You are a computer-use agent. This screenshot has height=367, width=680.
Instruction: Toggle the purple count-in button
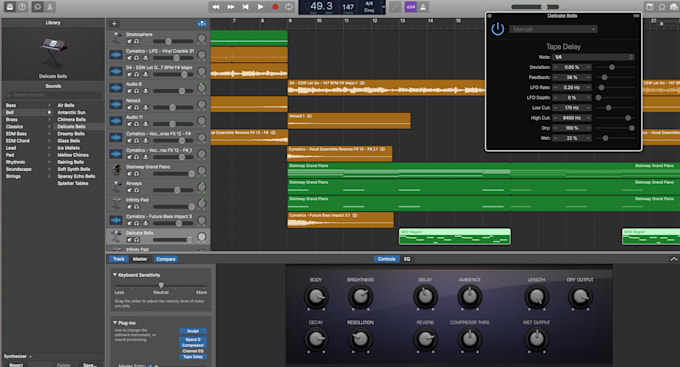(x=410, y=7)
